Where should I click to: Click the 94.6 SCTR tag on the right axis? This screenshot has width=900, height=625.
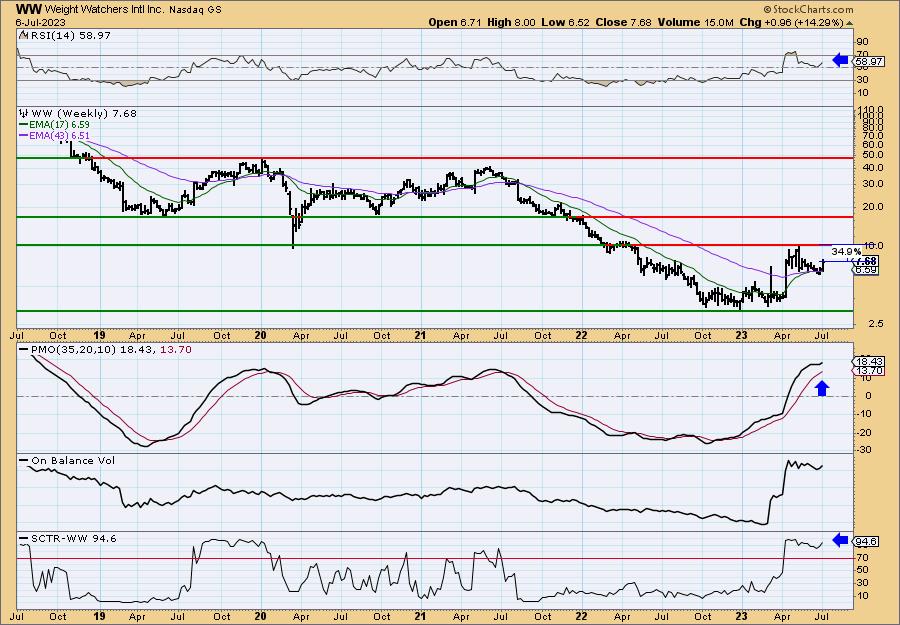pyautogui.click(x=866, y=541)
